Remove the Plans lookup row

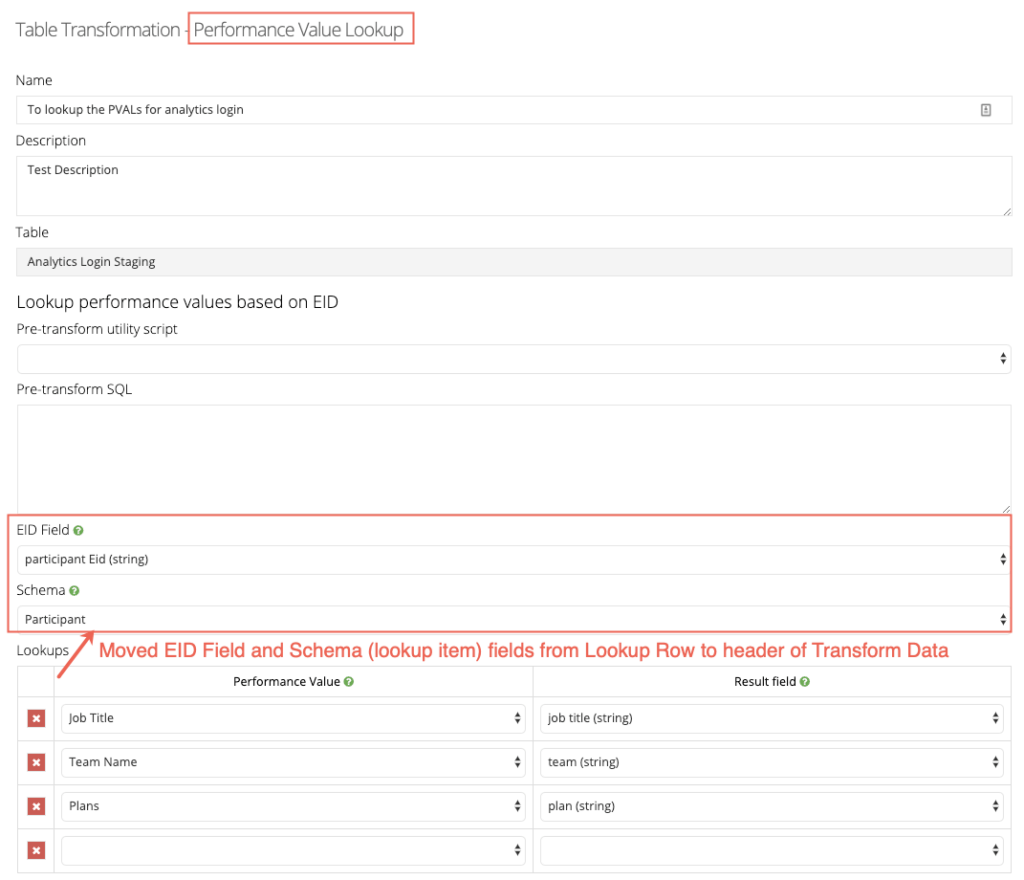[36, 806]
